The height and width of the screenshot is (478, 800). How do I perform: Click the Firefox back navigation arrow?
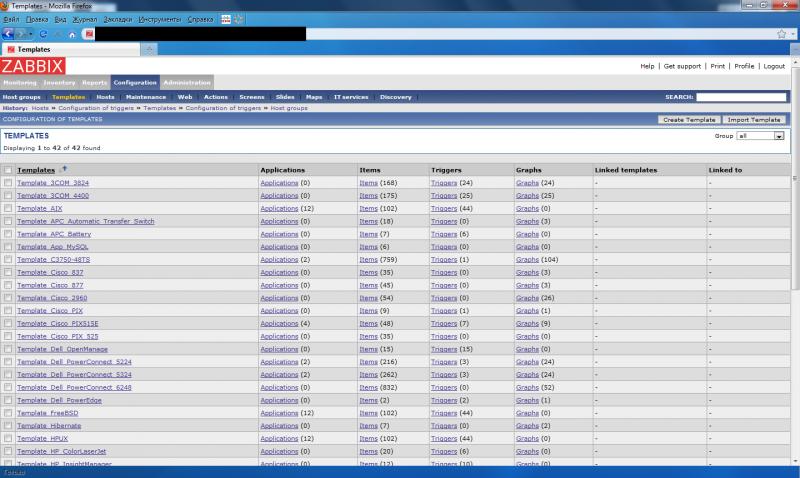(x=8, y=33)
